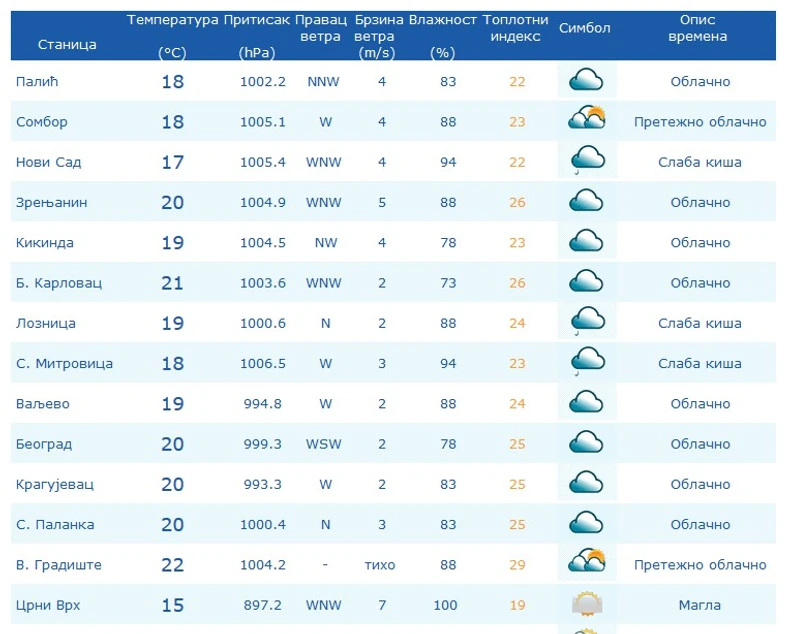Click the rain icon for Лозница
The image size is (790, 634).
pyautogui.click(x=587, y=322)
